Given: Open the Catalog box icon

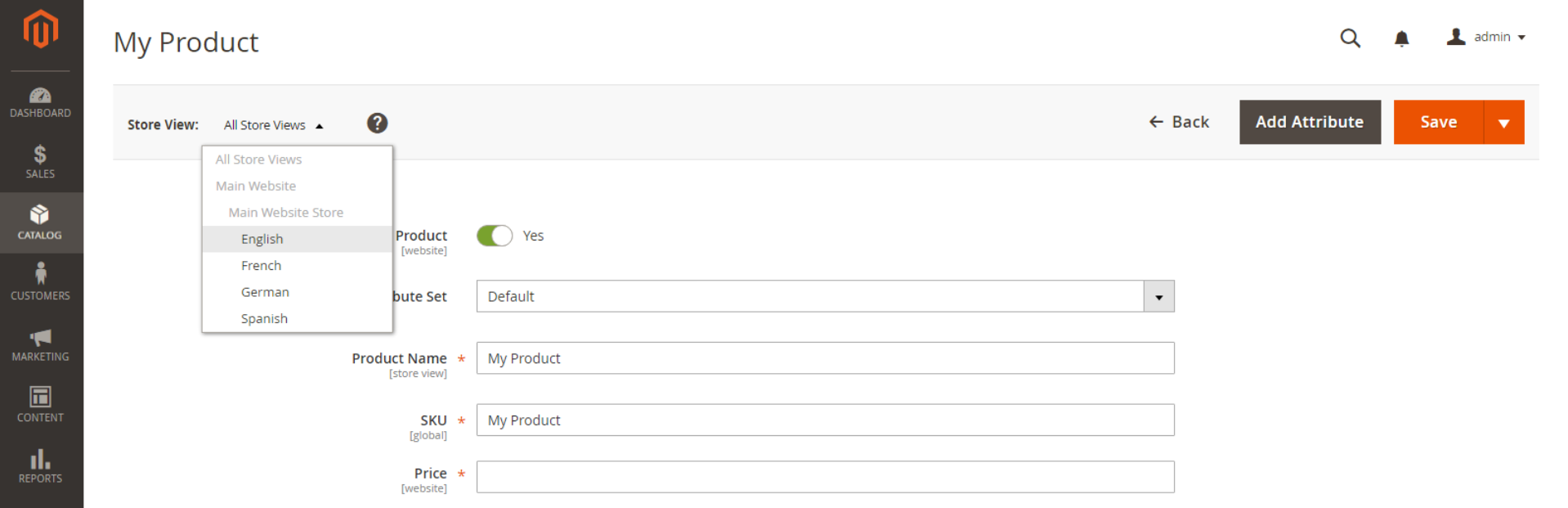Looking at the screenshot, I should pyautogui.click(x=40, y=215).
